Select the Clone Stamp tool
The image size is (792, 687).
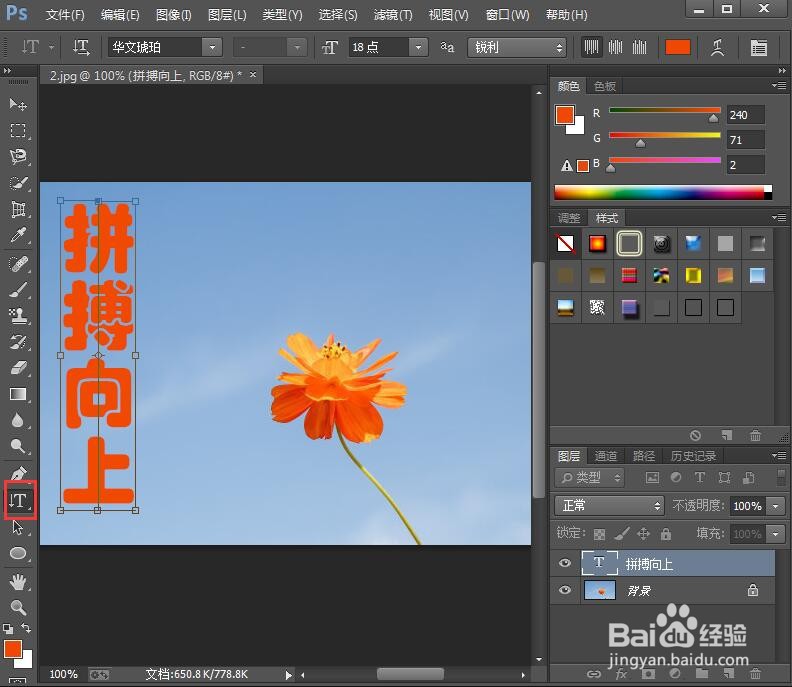tap(18, 316)
